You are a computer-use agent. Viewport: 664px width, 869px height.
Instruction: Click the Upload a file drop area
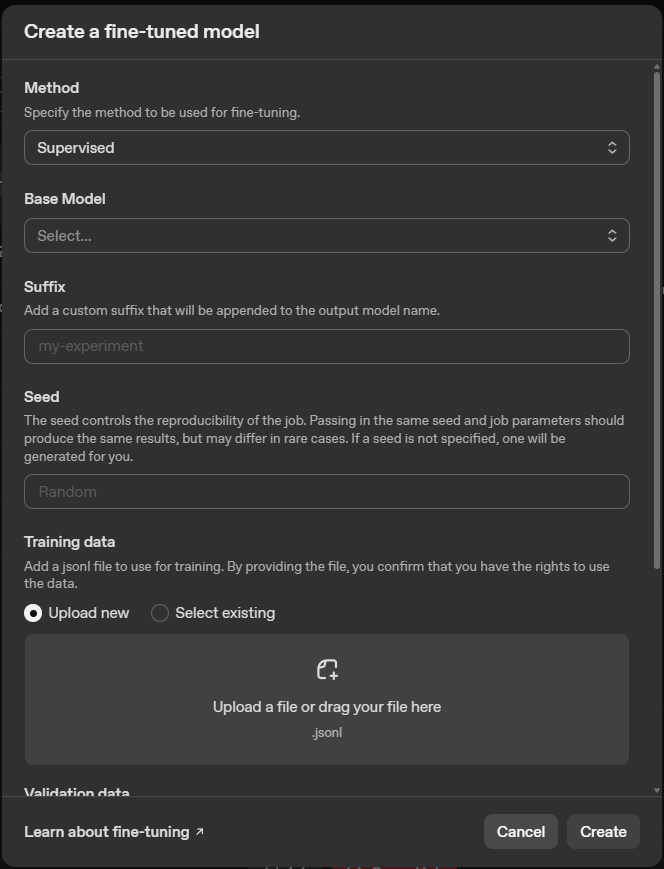click(x=327, y=699)
